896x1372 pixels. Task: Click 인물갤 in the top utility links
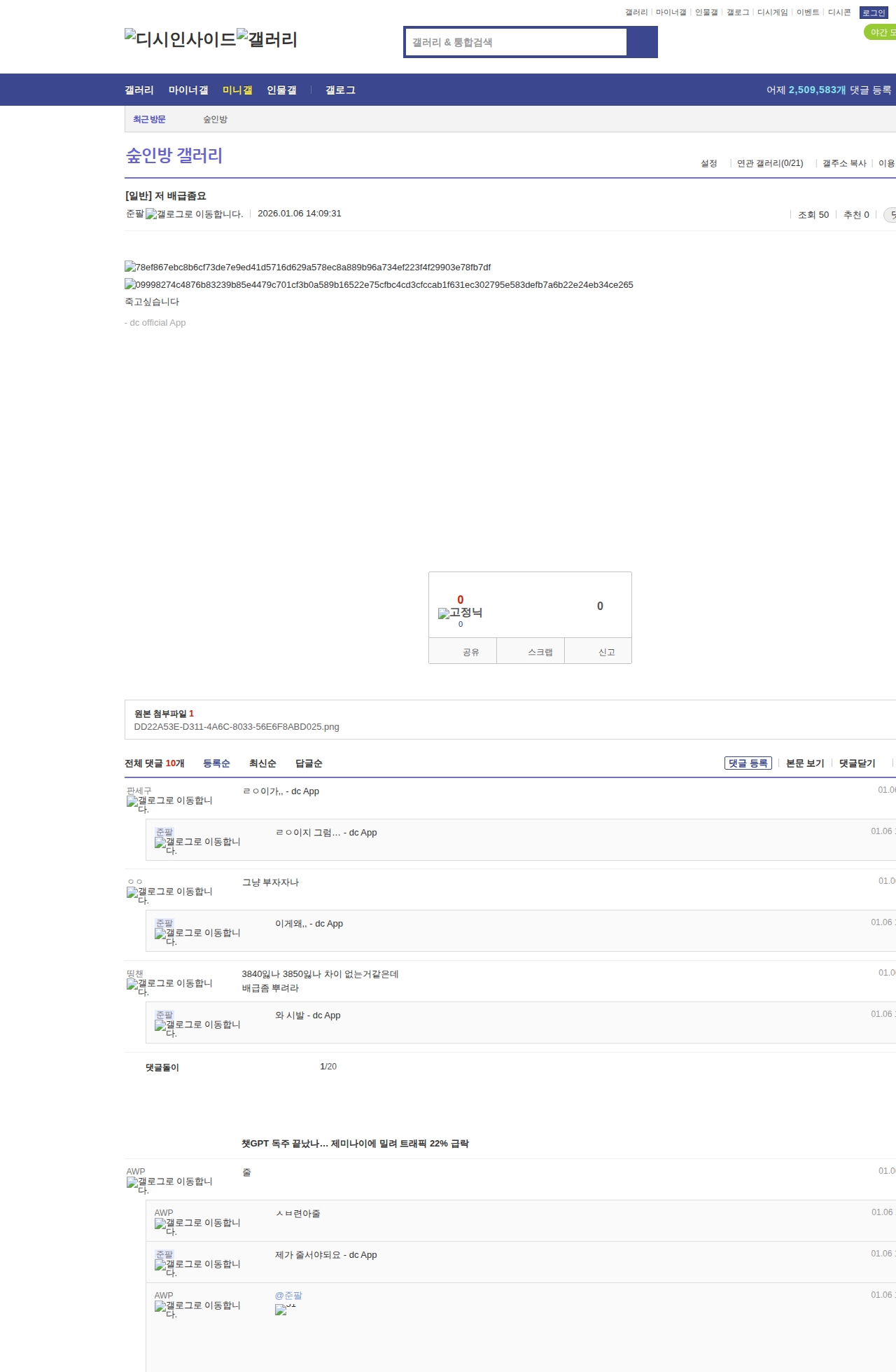[x=706, y=13]
